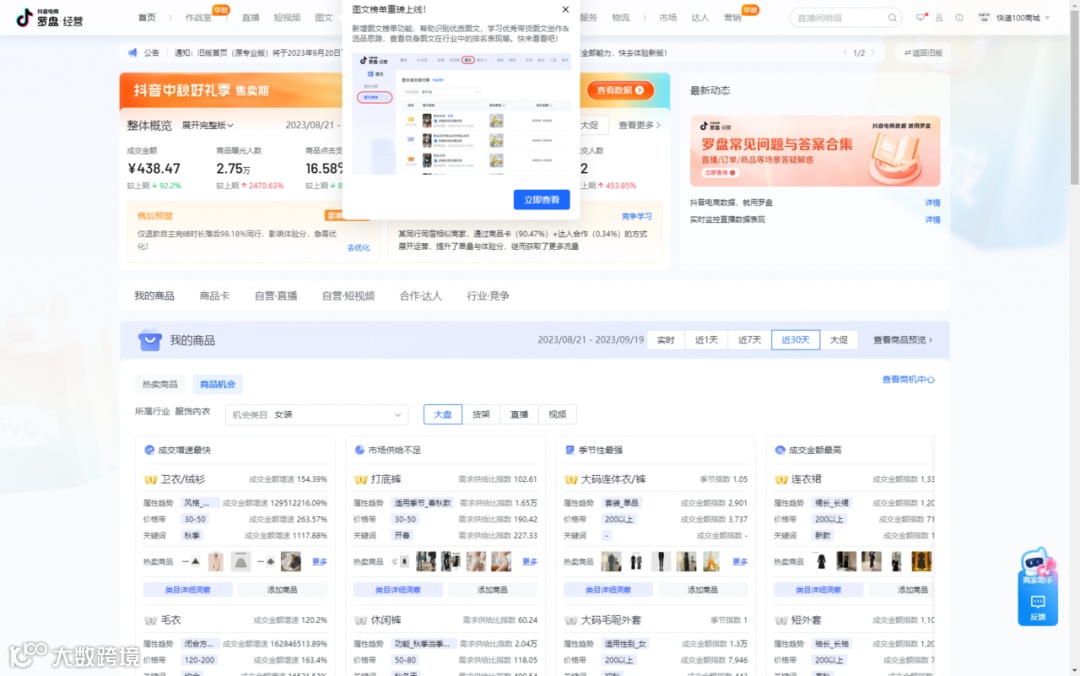This screenshot has width=1080, height=676.
Task: Select the 近1天 time range
Action: [x=706, y=340]
